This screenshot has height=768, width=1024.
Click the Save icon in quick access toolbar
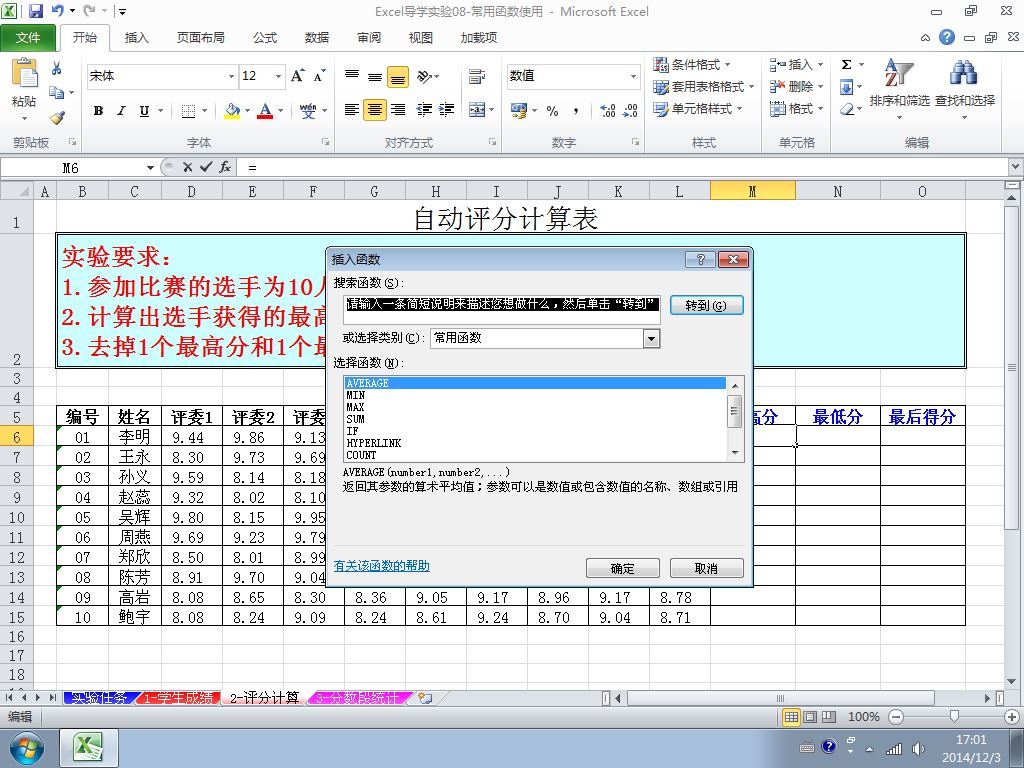(35, 11)
